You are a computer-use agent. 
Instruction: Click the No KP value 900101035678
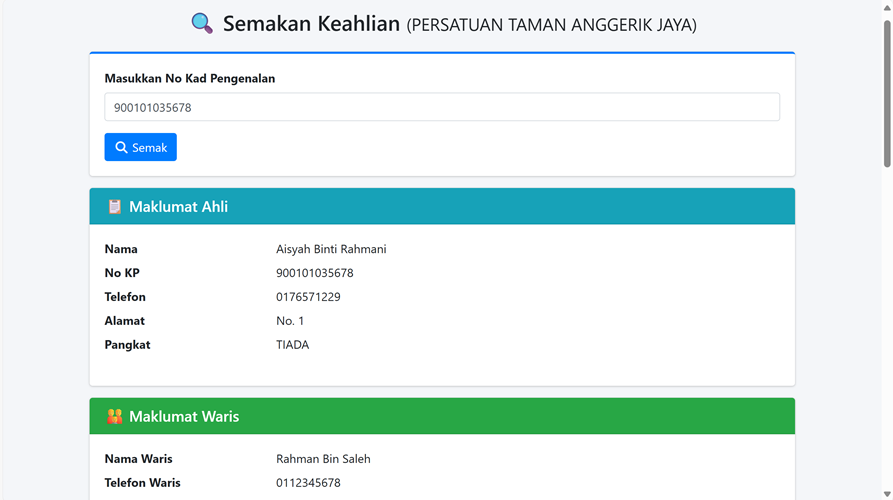tap(314, 273)
